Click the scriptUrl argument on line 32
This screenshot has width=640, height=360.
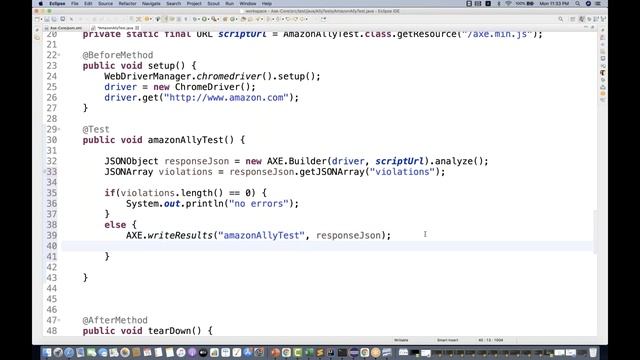400,161
